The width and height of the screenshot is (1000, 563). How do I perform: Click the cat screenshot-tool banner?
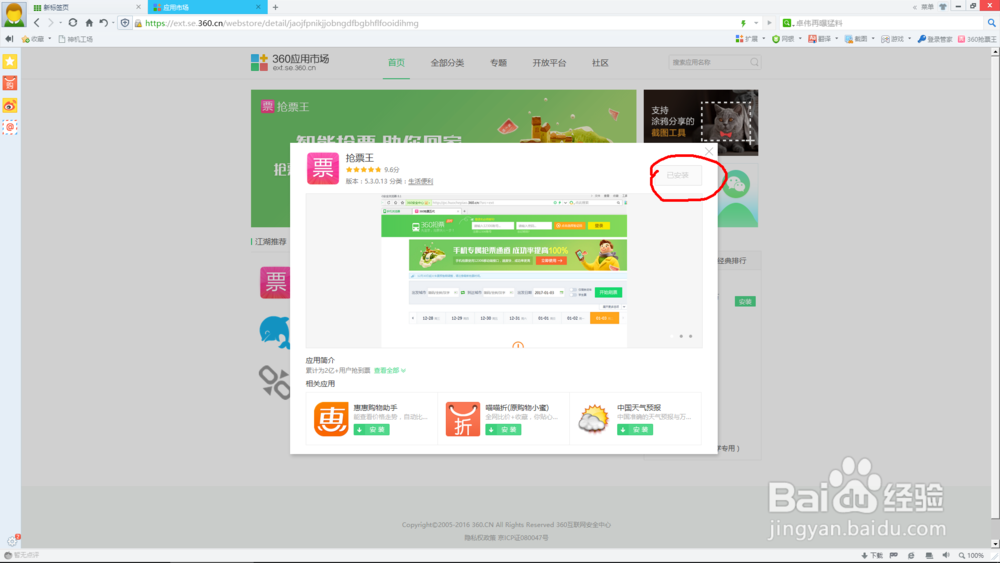tap(700, 122)
